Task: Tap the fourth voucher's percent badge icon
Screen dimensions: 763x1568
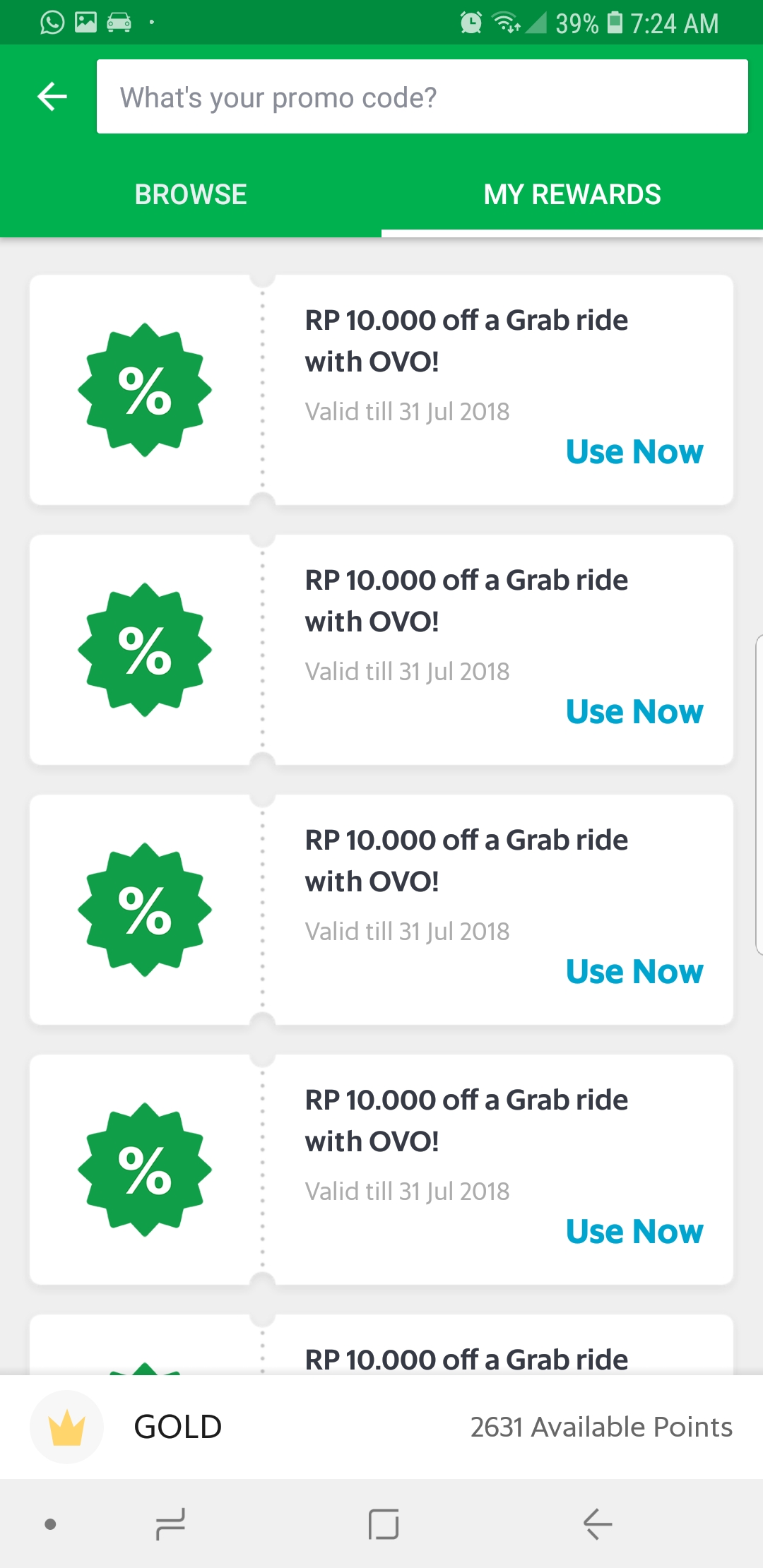Action: tap(145, 1170)
